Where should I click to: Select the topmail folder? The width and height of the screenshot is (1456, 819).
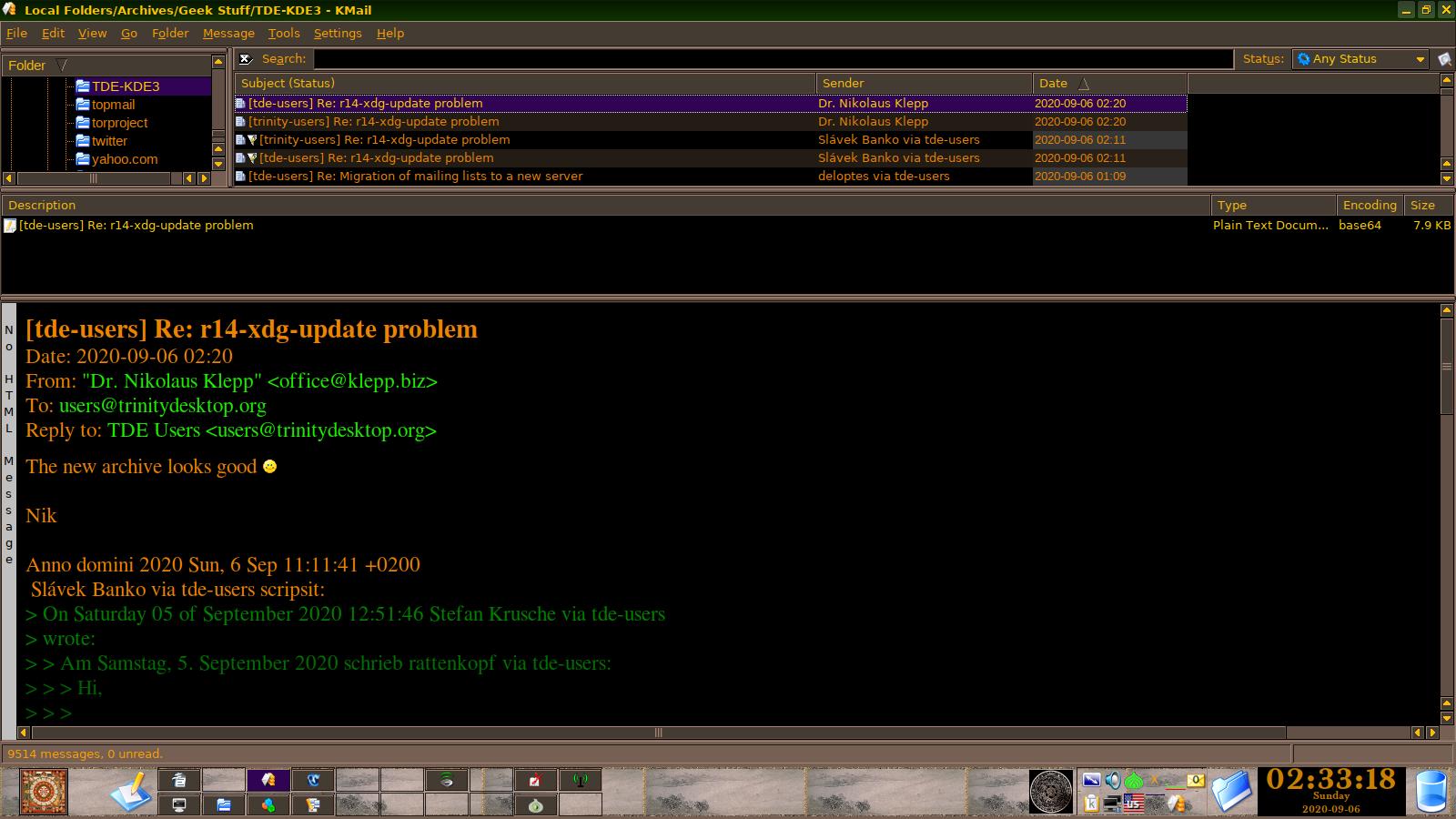(x=113, y=105)
